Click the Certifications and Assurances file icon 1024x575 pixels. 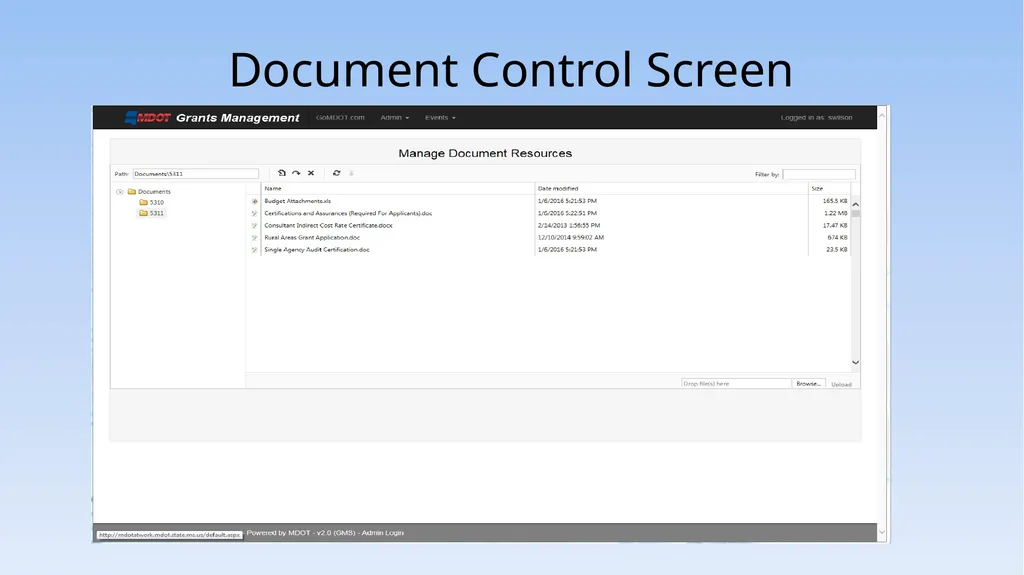255,214
